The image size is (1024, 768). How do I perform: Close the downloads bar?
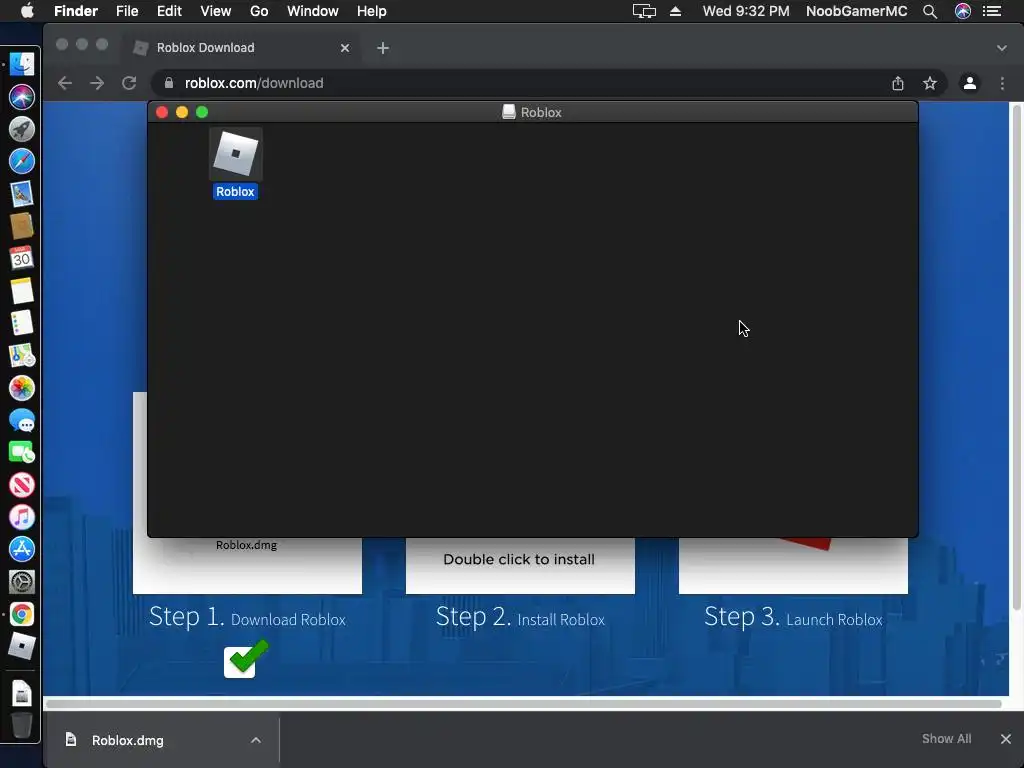tap(1006, 739)
